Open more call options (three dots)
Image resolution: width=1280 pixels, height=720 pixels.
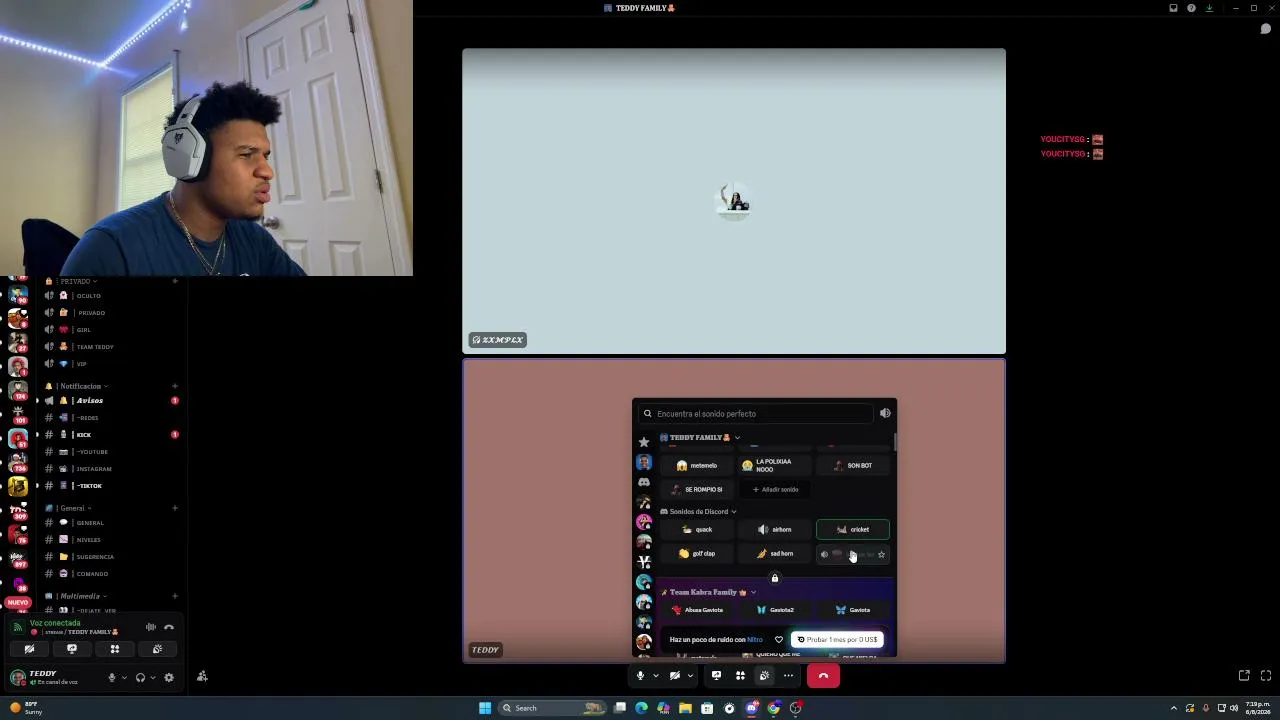click(x=788, y=676)
